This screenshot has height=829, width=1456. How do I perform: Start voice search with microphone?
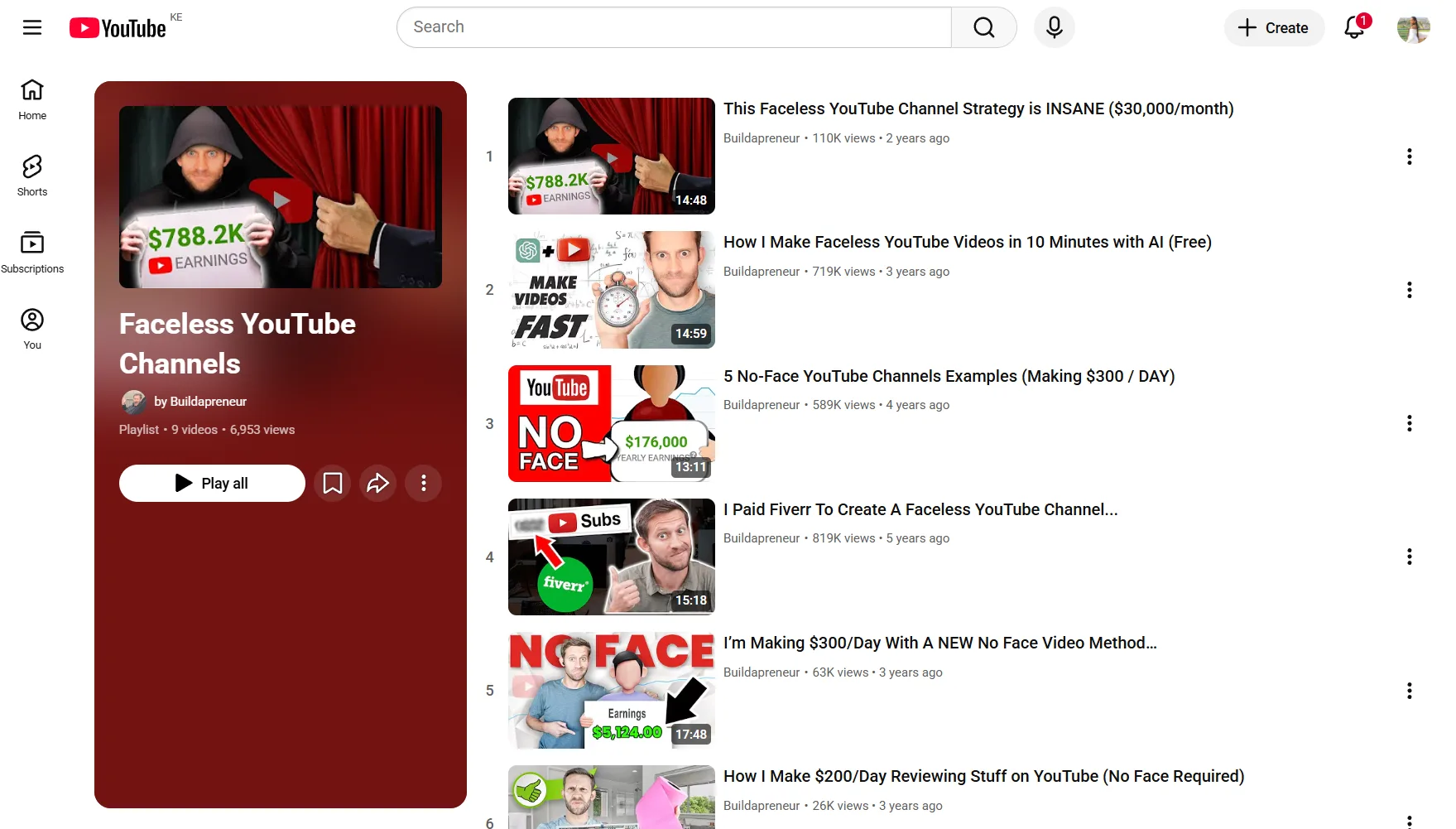pos(1054,27)
